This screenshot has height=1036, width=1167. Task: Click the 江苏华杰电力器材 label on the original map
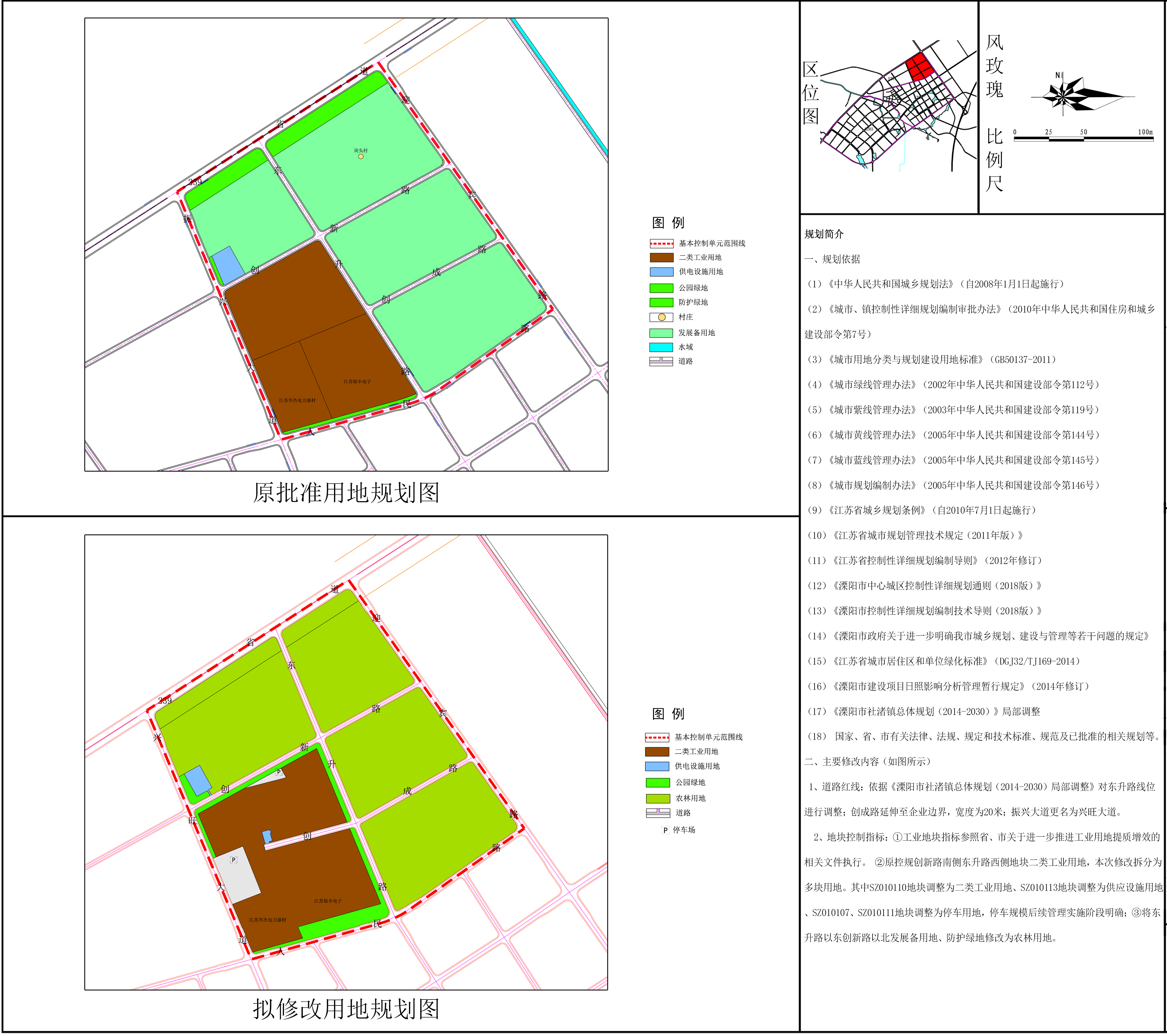coord(297,401)
